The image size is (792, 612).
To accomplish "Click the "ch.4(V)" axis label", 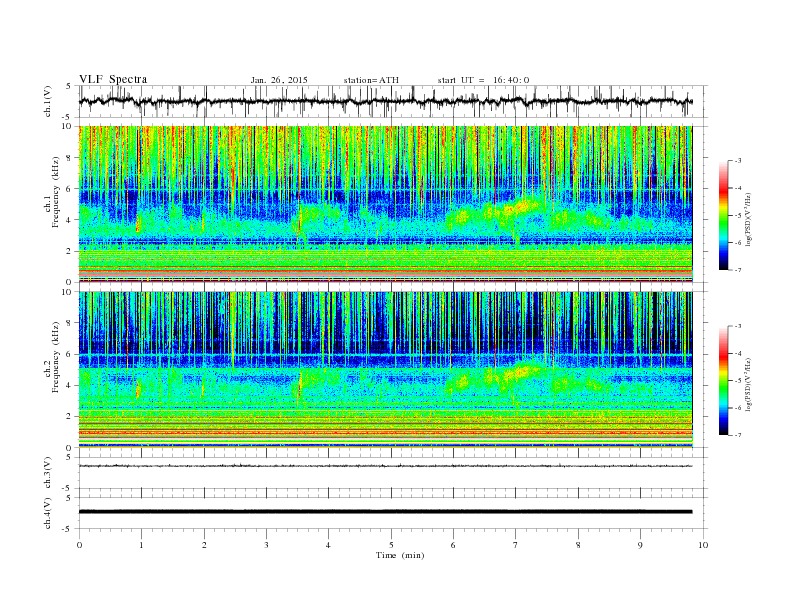I will click(x=47, y=513).
